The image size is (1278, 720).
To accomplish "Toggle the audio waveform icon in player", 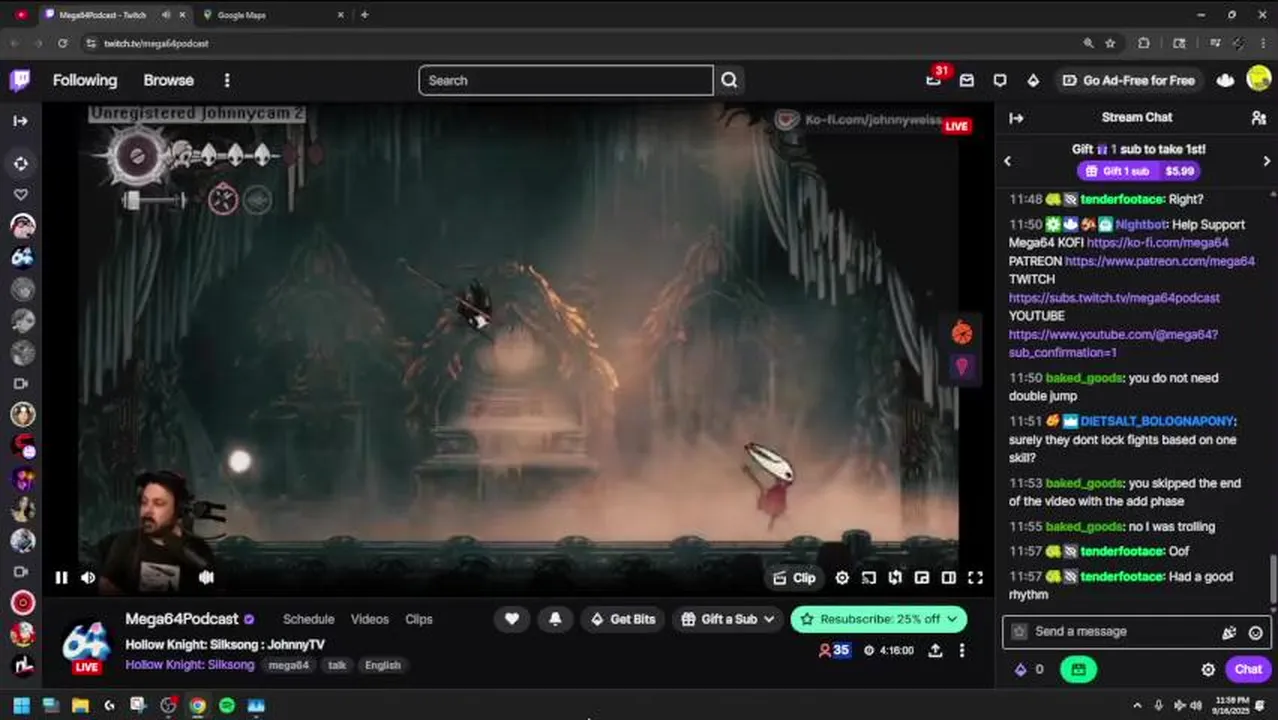I will click(x=206, y=577).
